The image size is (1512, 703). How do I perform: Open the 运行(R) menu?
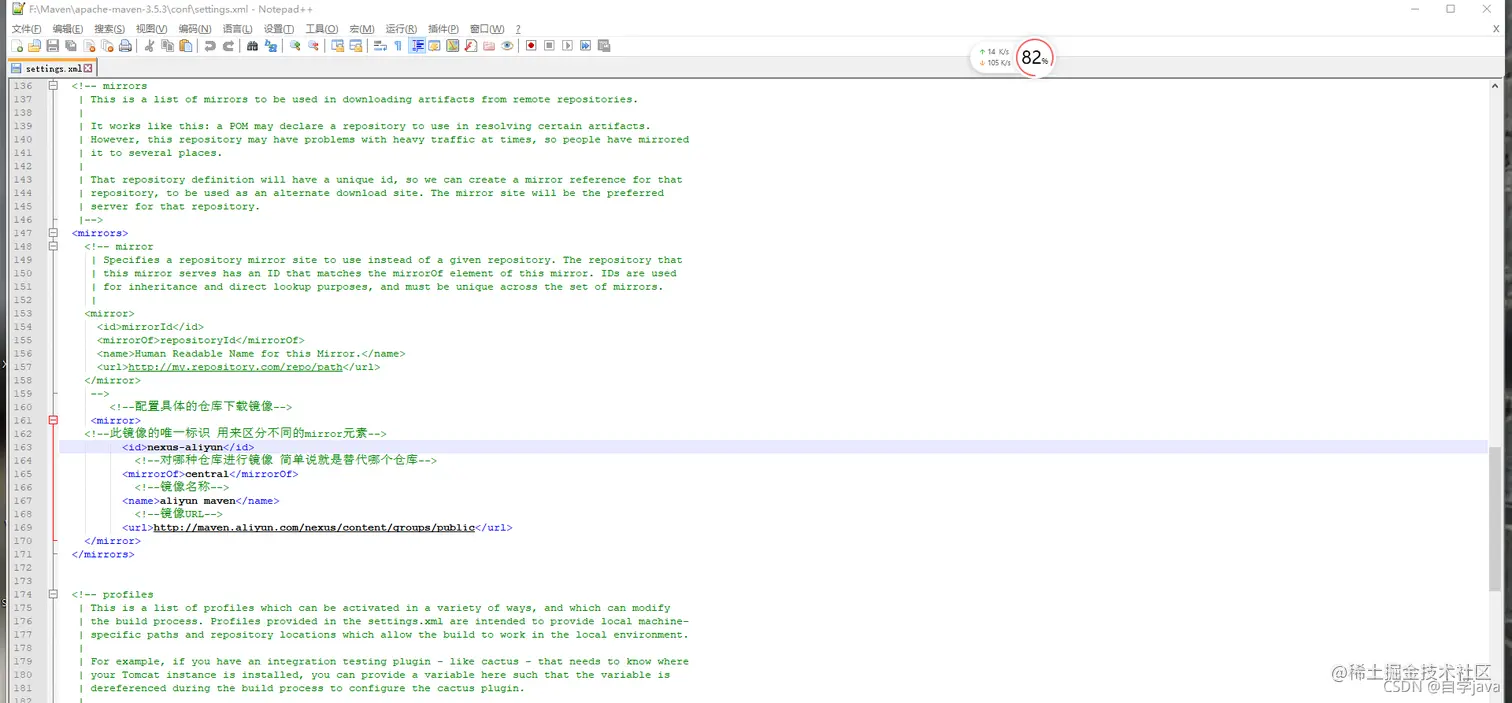tap(401, 29)
